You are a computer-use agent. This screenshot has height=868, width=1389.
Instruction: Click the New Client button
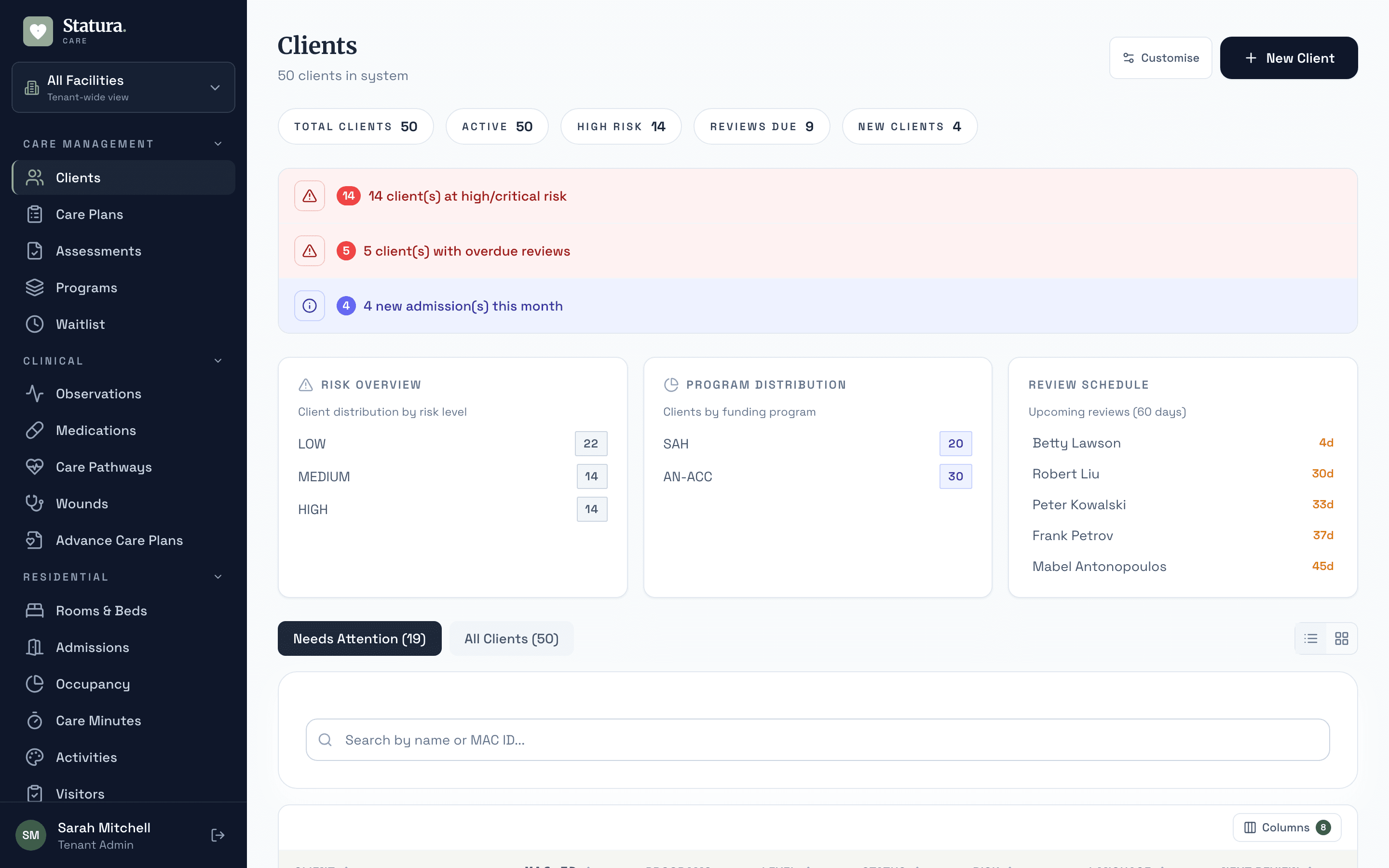pyautogui.click(x=1289, y=57)
